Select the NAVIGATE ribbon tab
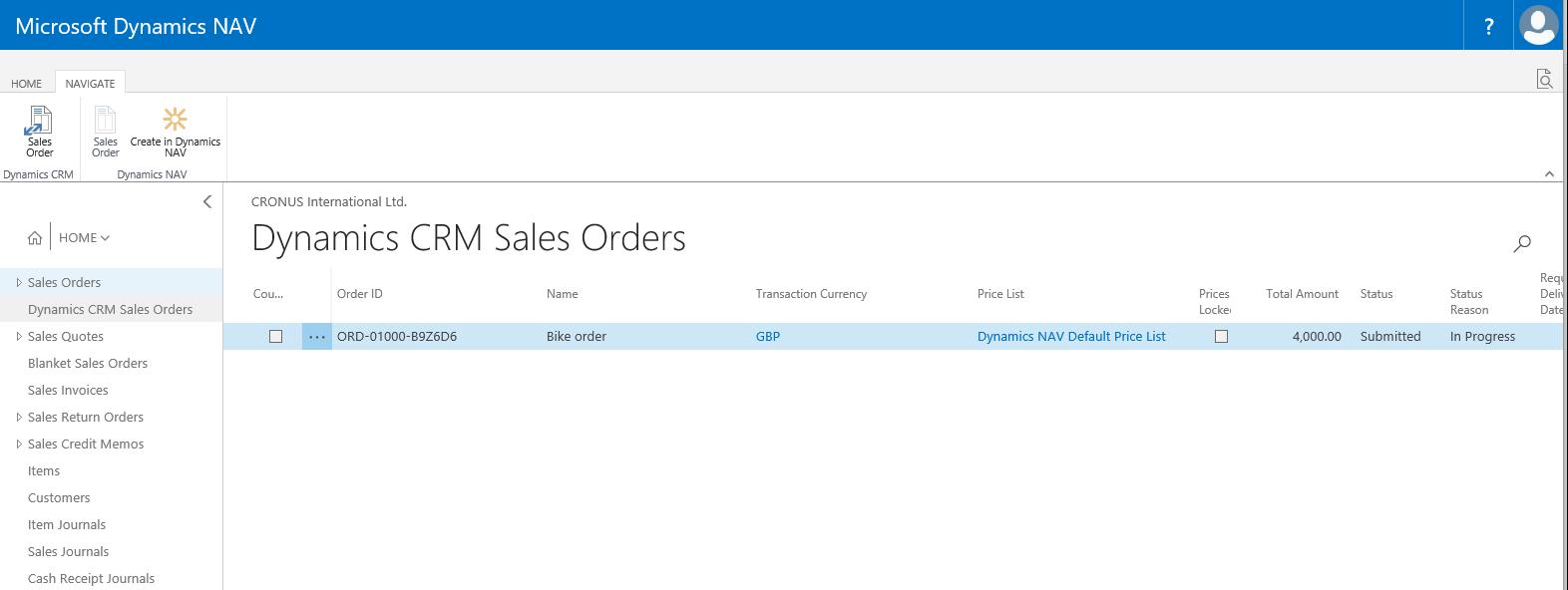Image resolution: width=1568 pixels, height=590 pixels. [x=90, y=84]
